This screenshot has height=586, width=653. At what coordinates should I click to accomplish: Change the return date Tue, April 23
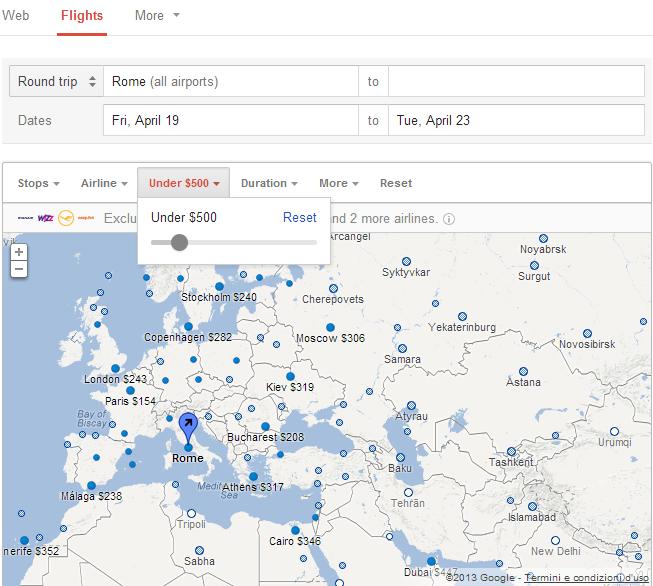[516, 120]
